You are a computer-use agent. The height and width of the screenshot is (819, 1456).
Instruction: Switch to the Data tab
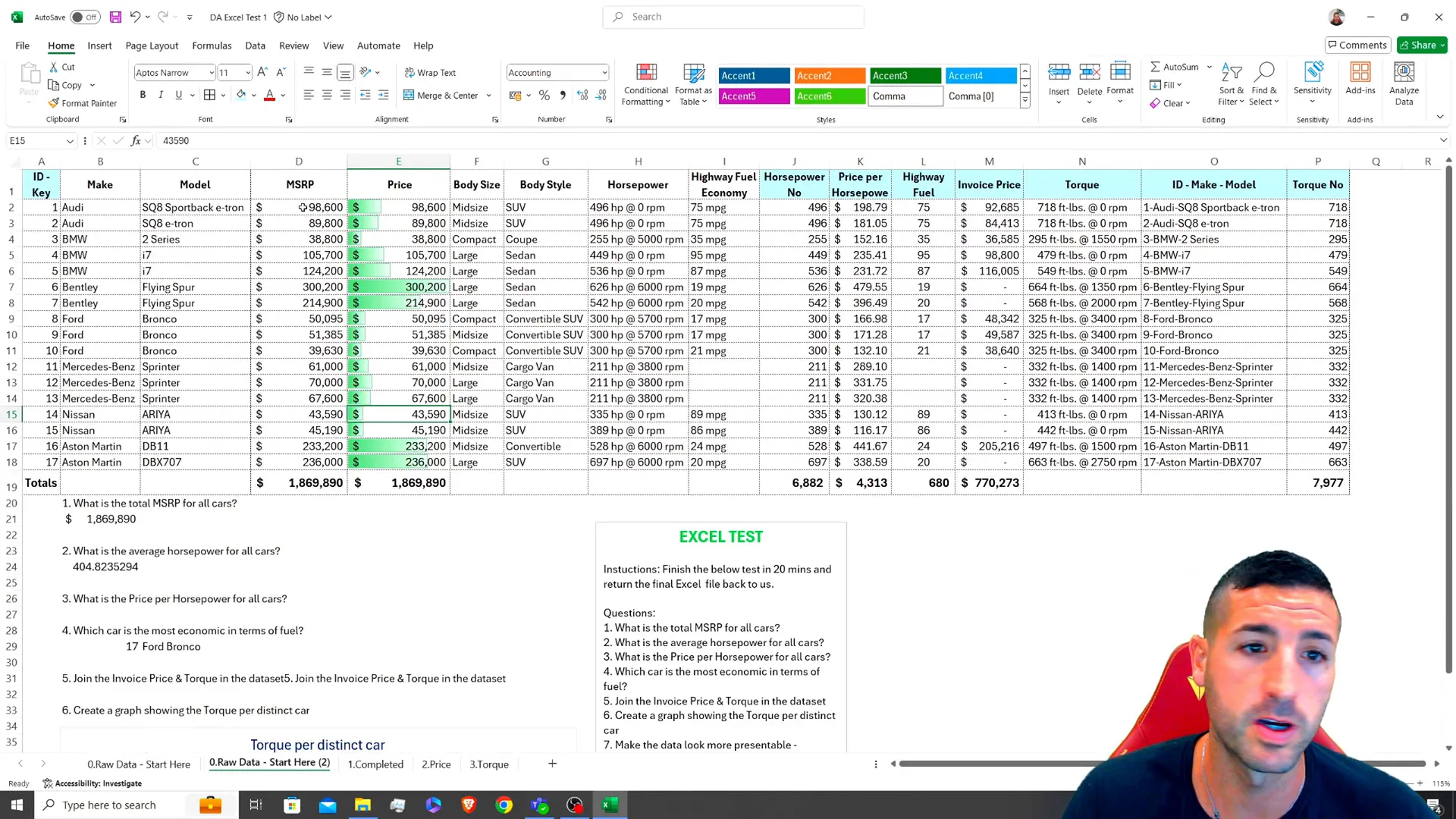click(255, 45)
